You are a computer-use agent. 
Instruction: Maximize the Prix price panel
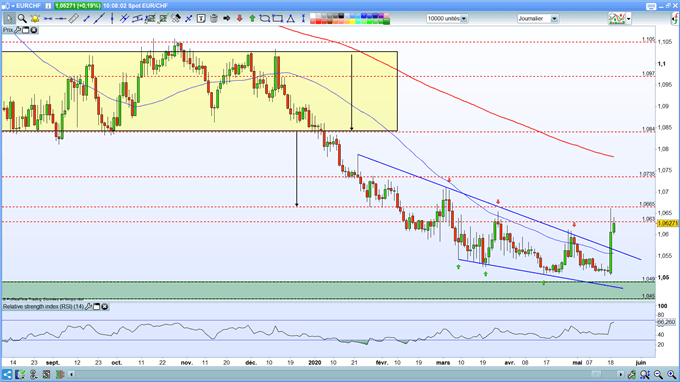(26, 30)
